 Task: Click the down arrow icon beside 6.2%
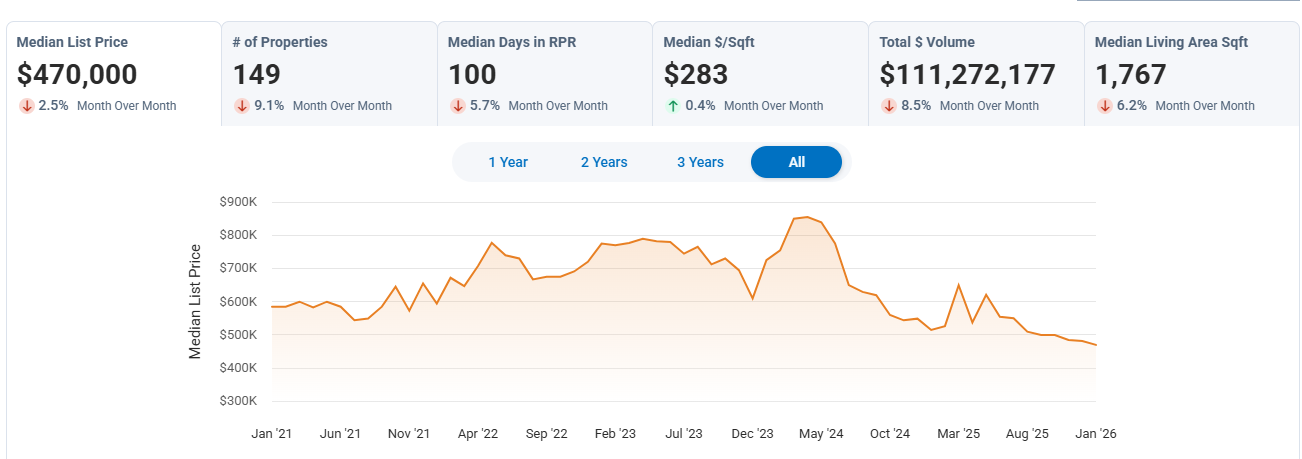(x=1105, y=106)
